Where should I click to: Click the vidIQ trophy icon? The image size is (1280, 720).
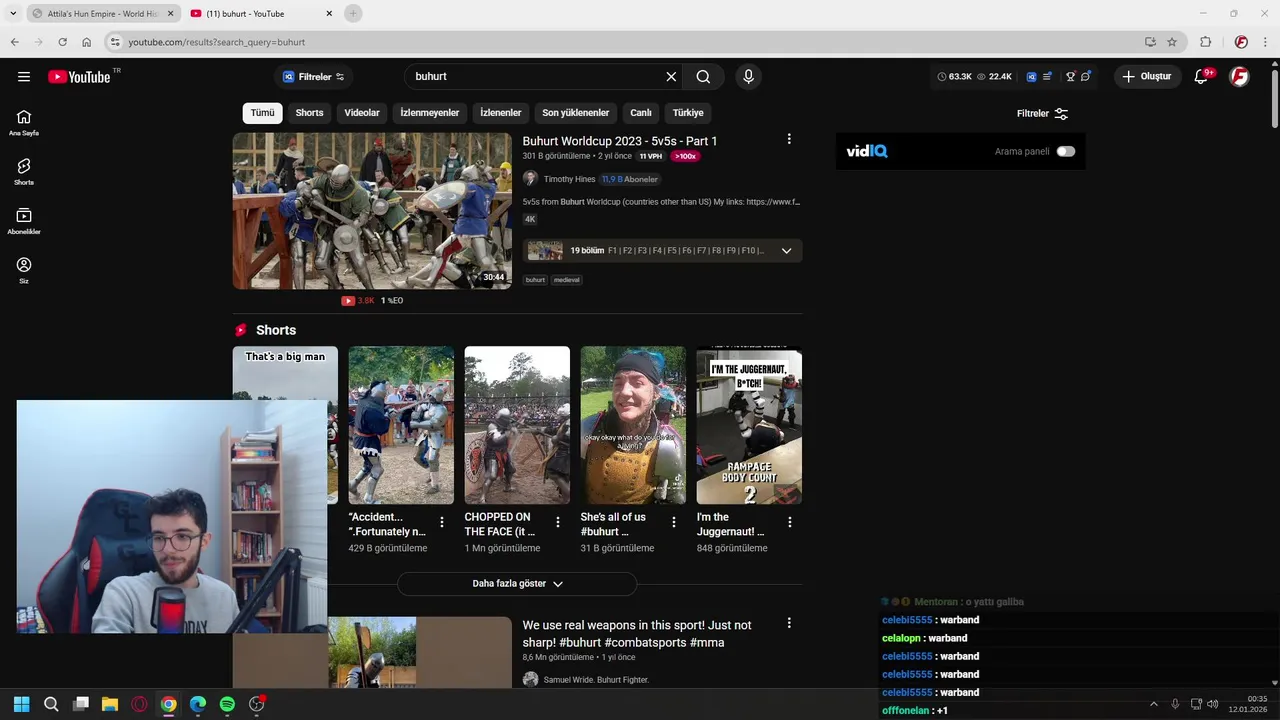pyautogui.click(x=1070, y=77)
